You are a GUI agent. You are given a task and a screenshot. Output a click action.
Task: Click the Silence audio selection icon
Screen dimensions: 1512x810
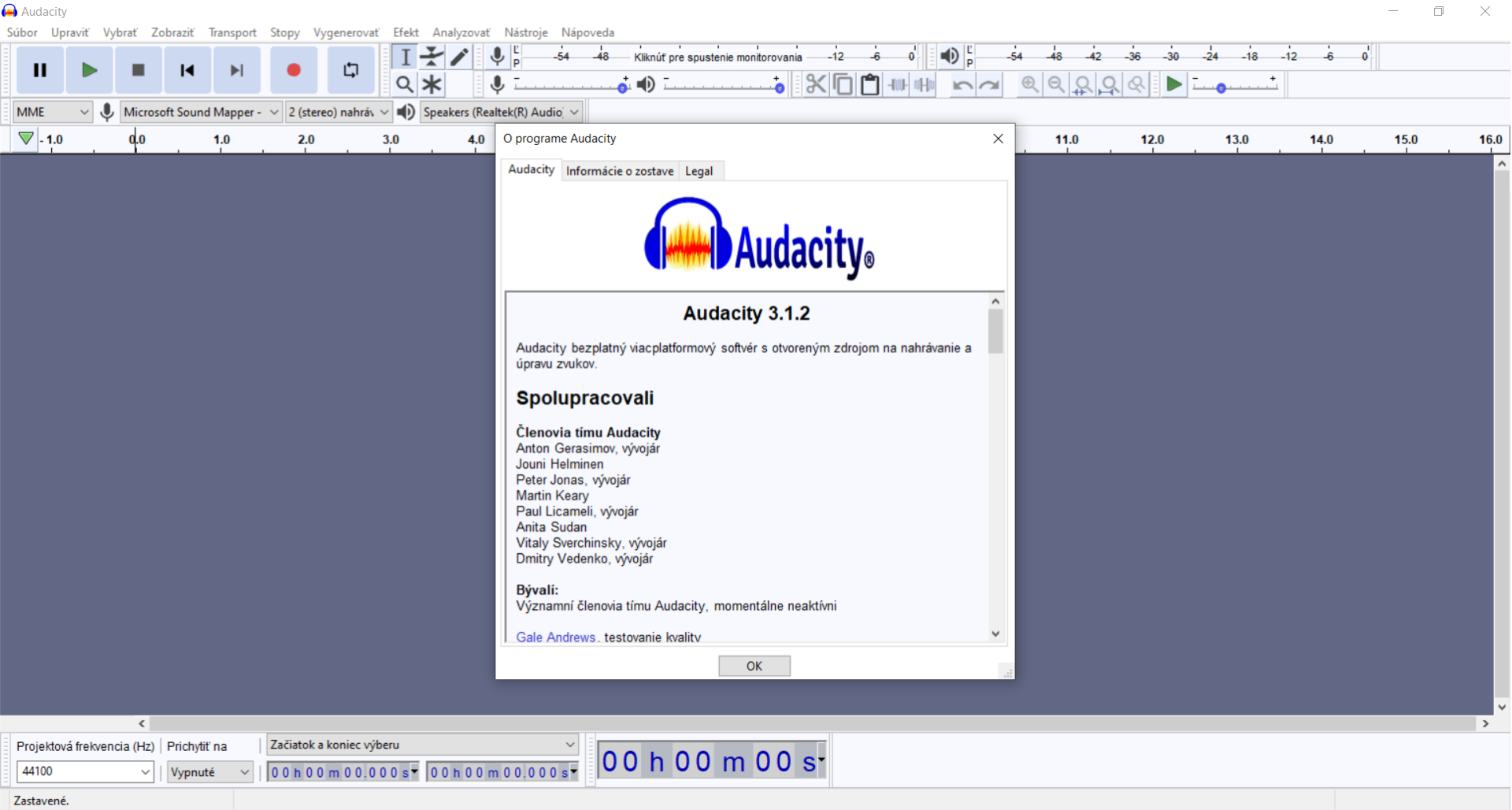924,84
